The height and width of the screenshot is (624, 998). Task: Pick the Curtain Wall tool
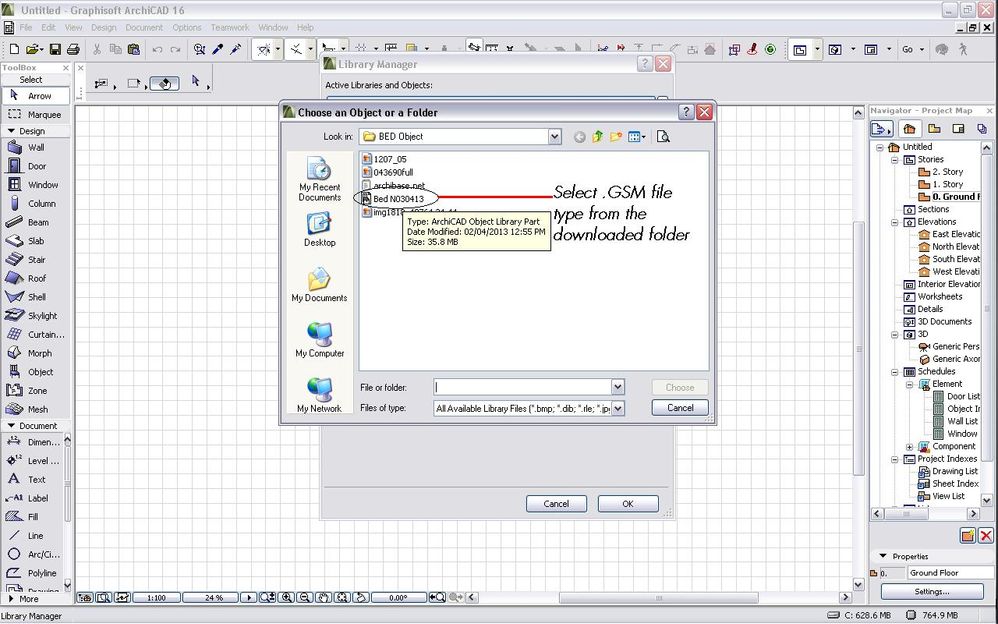tap(36, 334)
